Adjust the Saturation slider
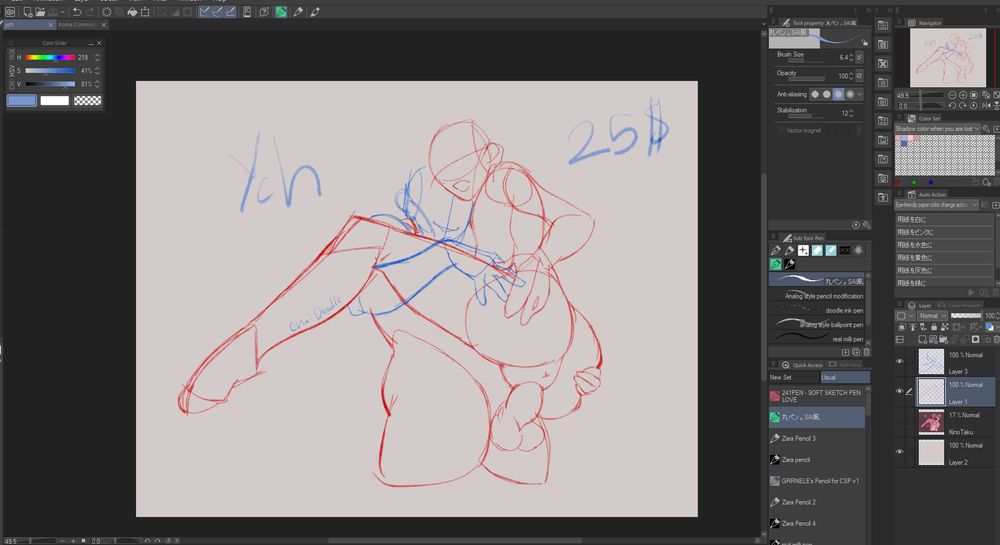Viewport: 1000px width, 545px height. 50,71
